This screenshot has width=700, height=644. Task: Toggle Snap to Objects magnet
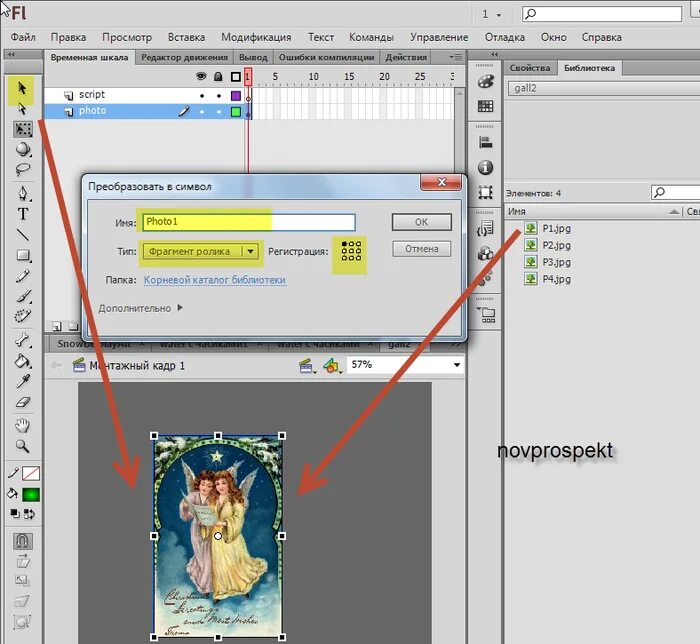pos(22,541)
